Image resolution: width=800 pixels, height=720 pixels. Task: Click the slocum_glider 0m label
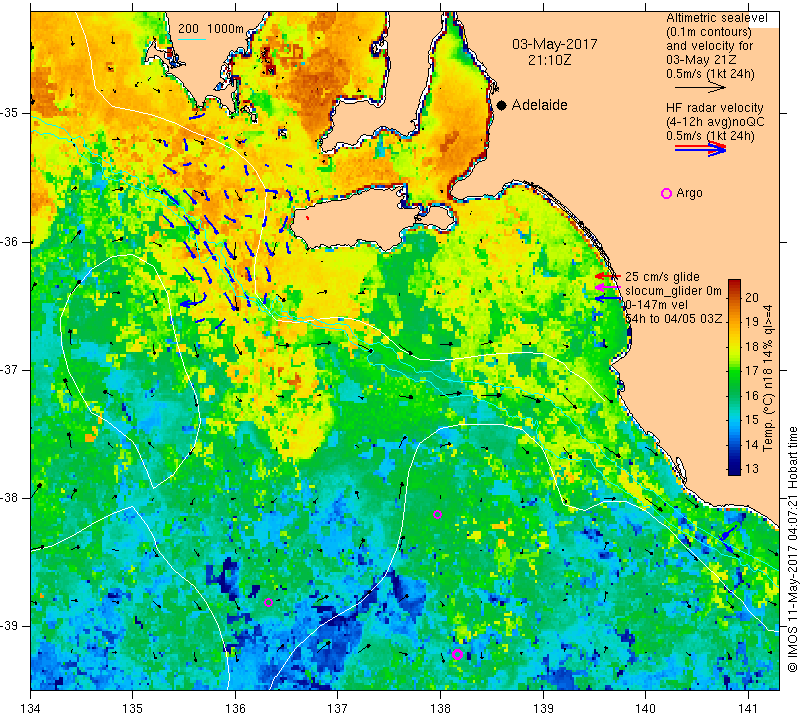click(x=673, y=291)
